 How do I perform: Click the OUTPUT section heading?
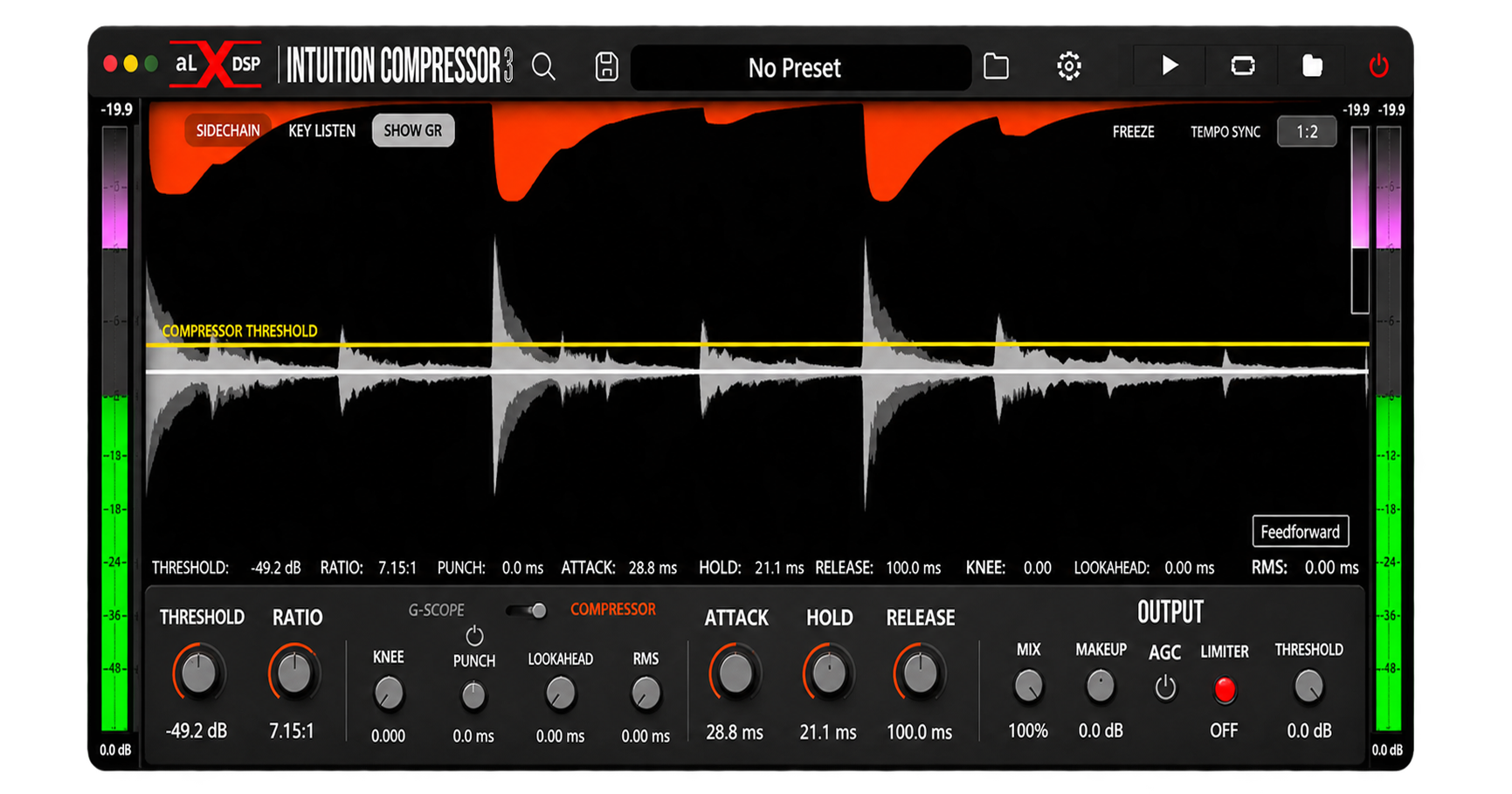point(1170,613)
